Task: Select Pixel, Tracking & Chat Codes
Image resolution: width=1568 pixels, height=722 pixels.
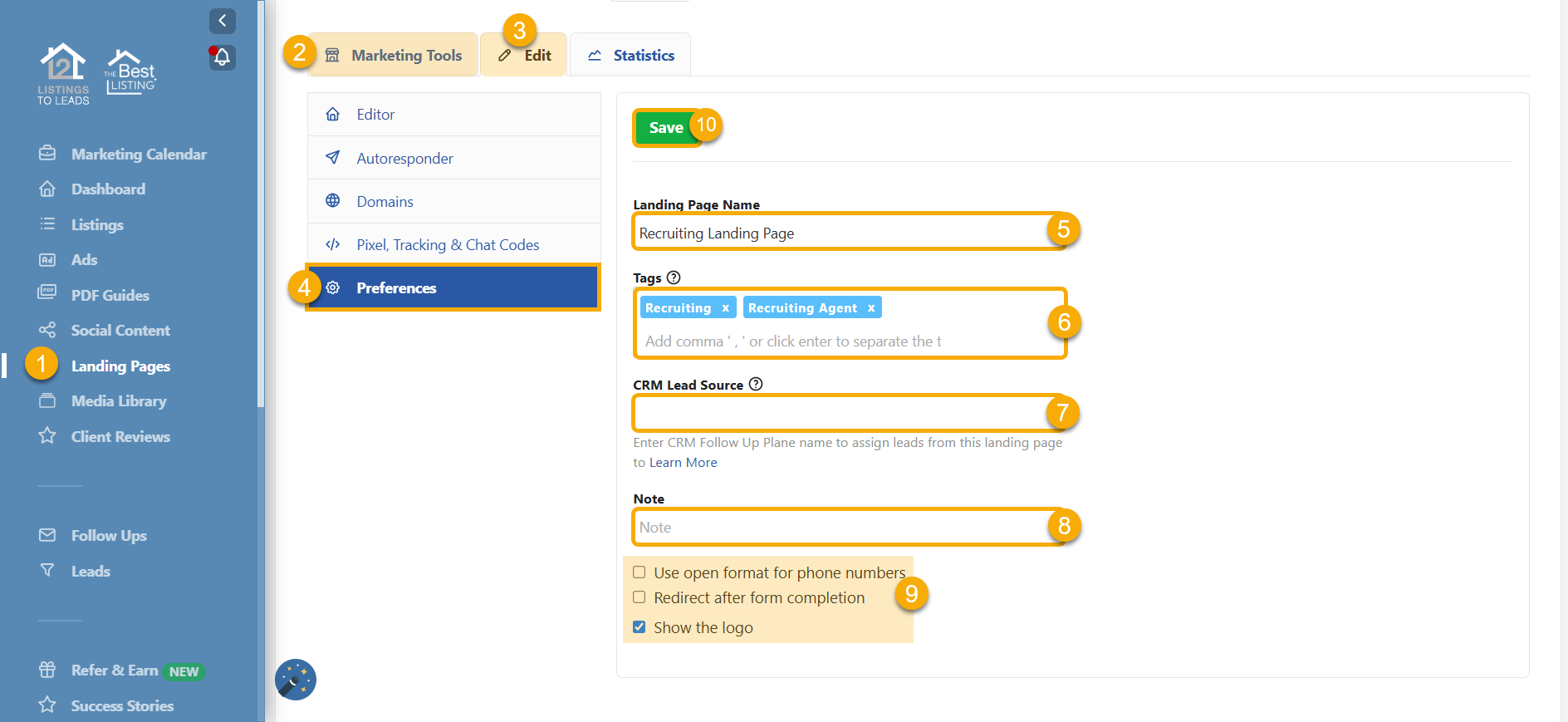Action: coord(448,245)
